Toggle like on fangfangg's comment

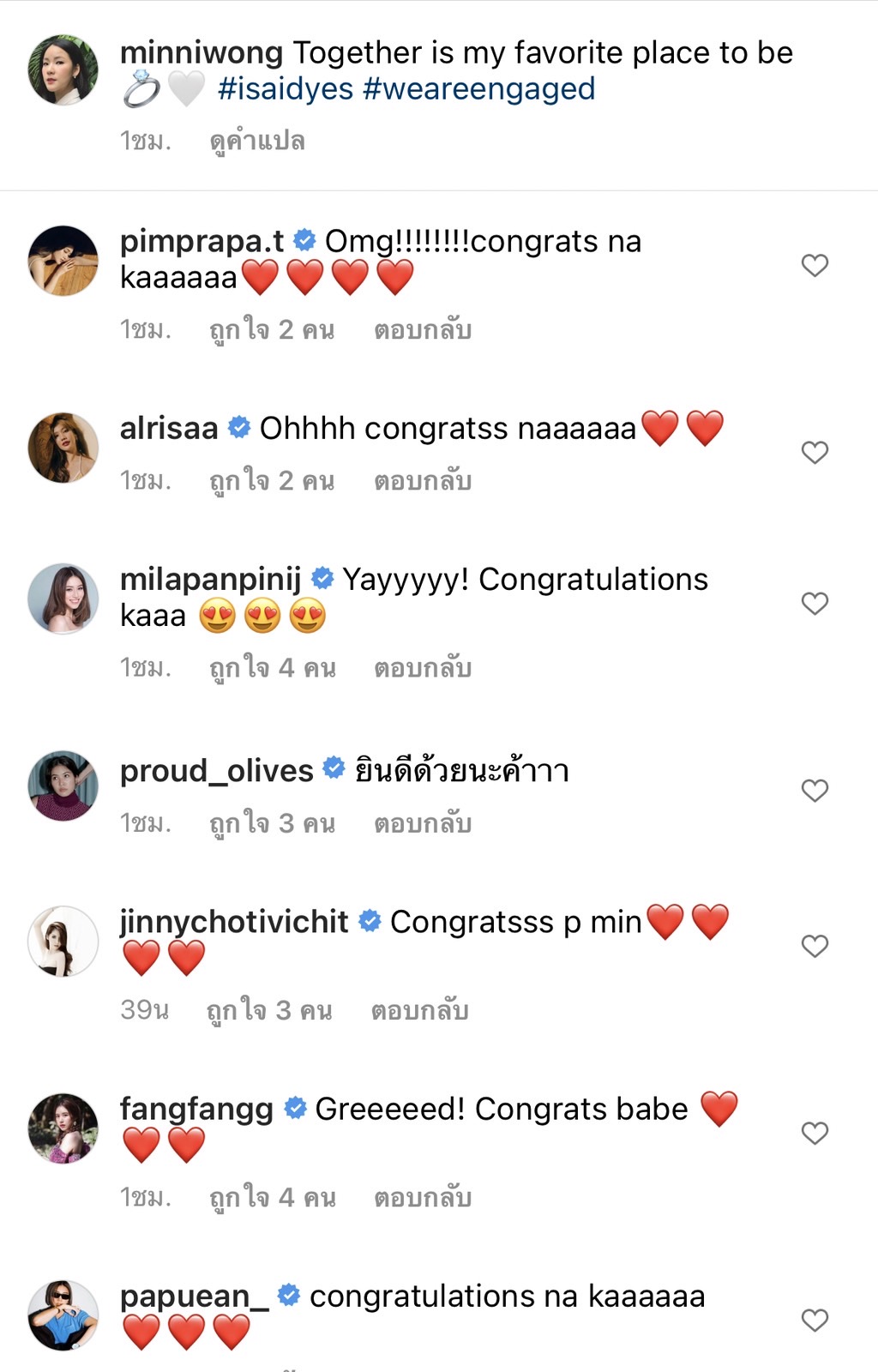813,1132
